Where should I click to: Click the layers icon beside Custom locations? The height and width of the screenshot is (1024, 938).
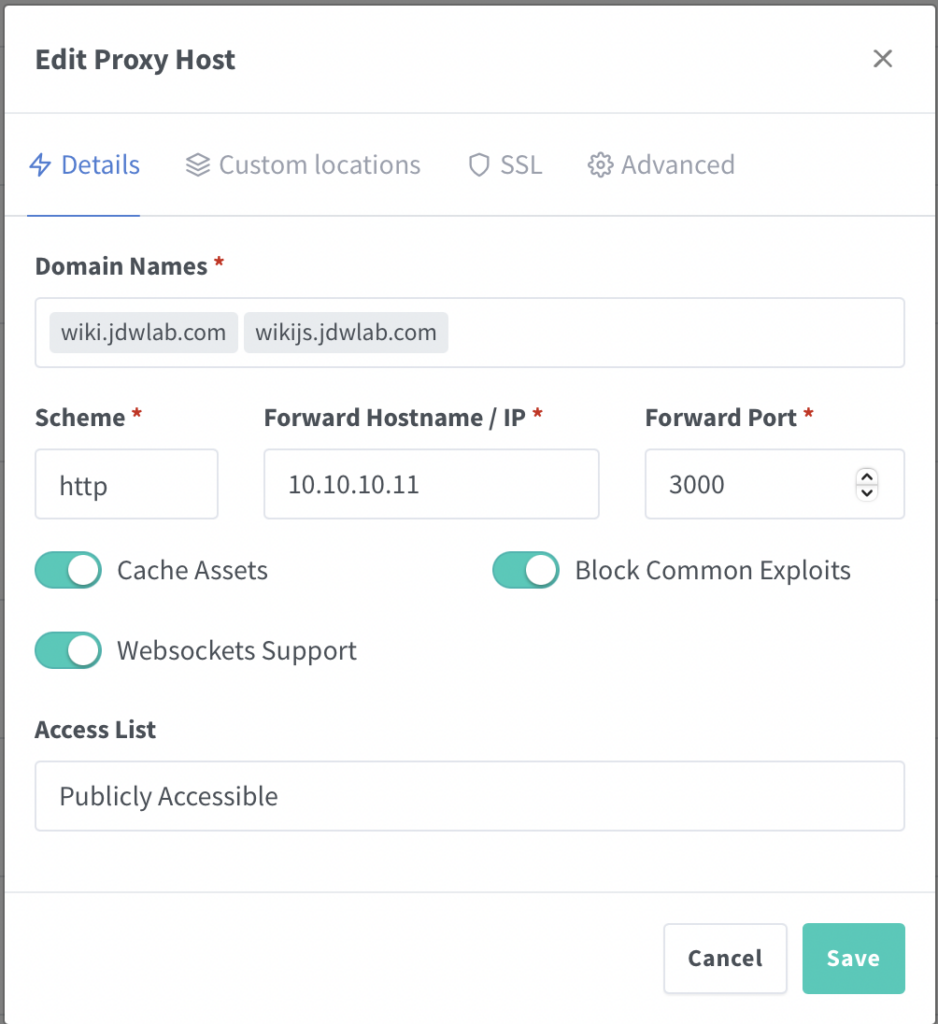[x=197, y=165]
